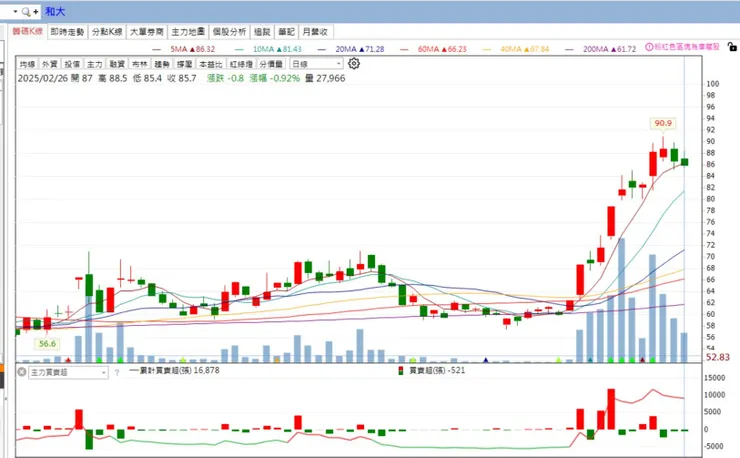Toggle the 外資 overlay button
This screenshot has width=740, height=458.
tap(50, 64)
